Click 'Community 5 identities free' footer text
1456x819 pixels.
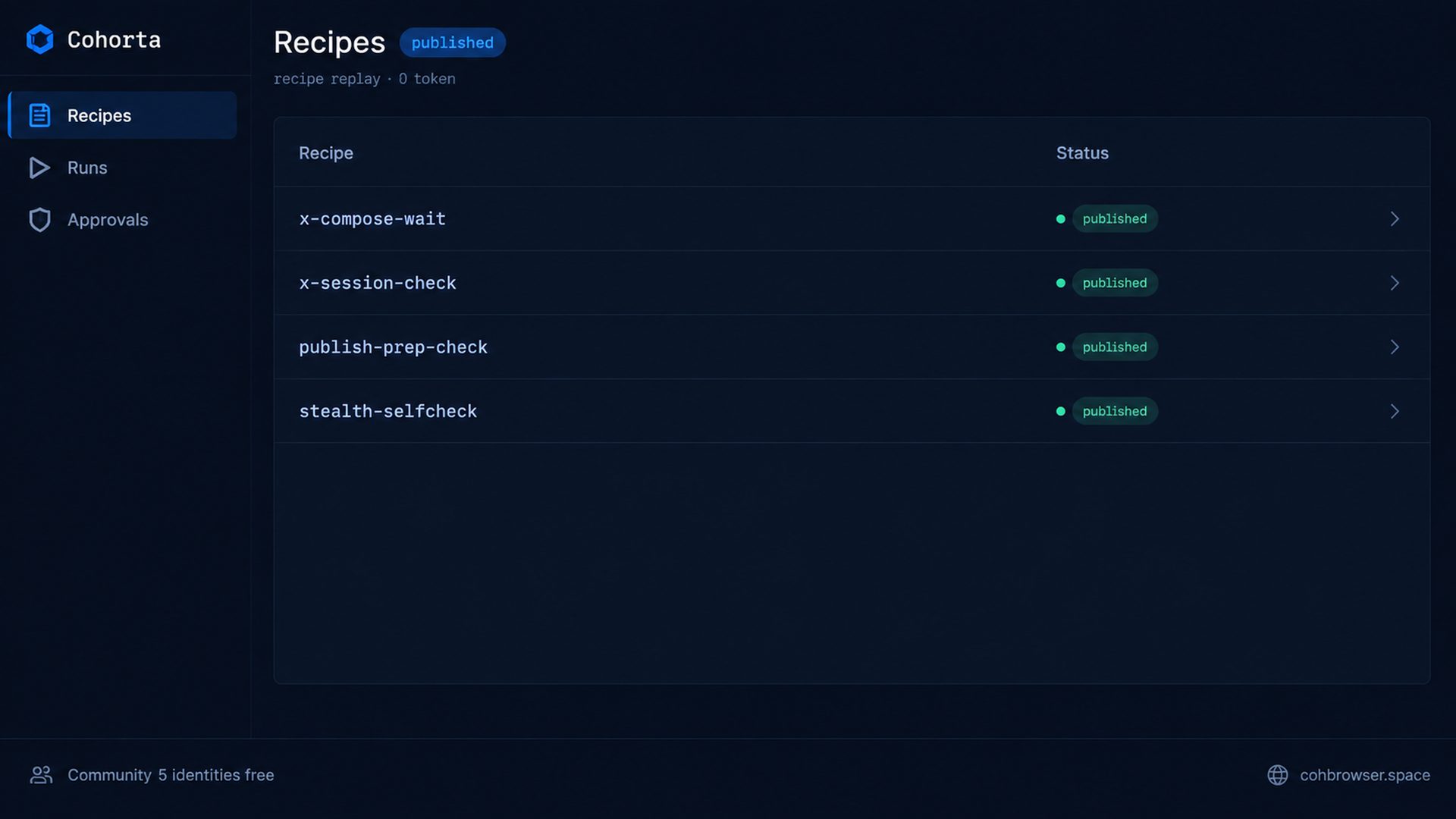pyautogui.click(x=171, y=775)
